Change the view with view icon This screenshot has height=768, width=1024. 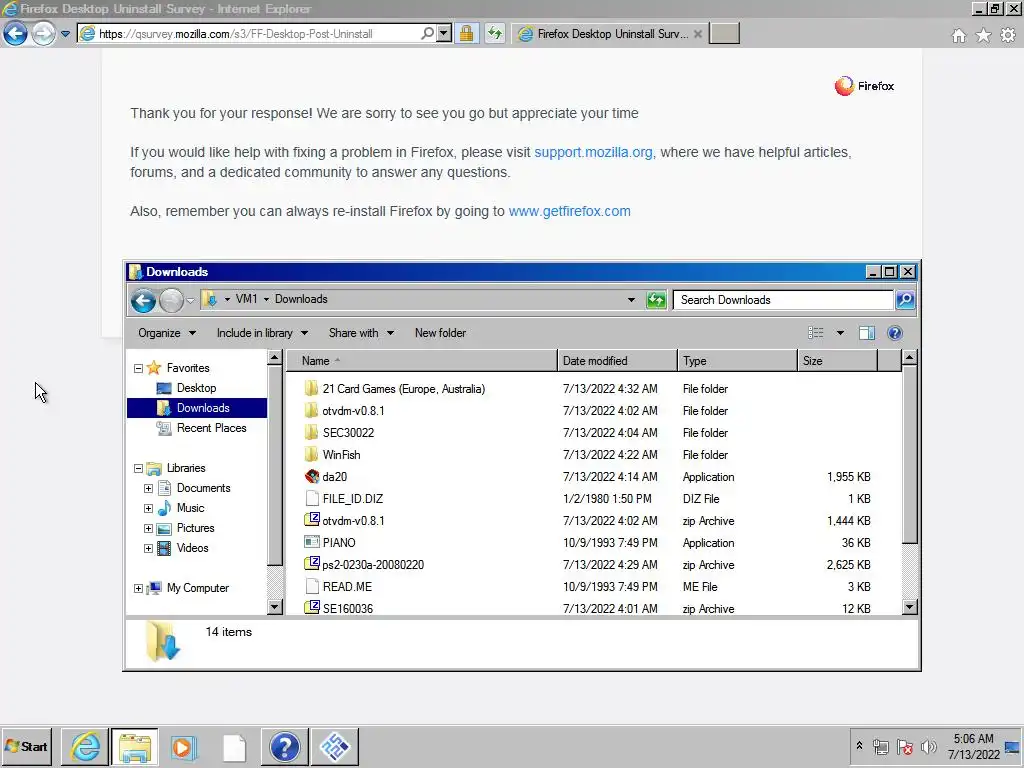[x=816, y=333]
